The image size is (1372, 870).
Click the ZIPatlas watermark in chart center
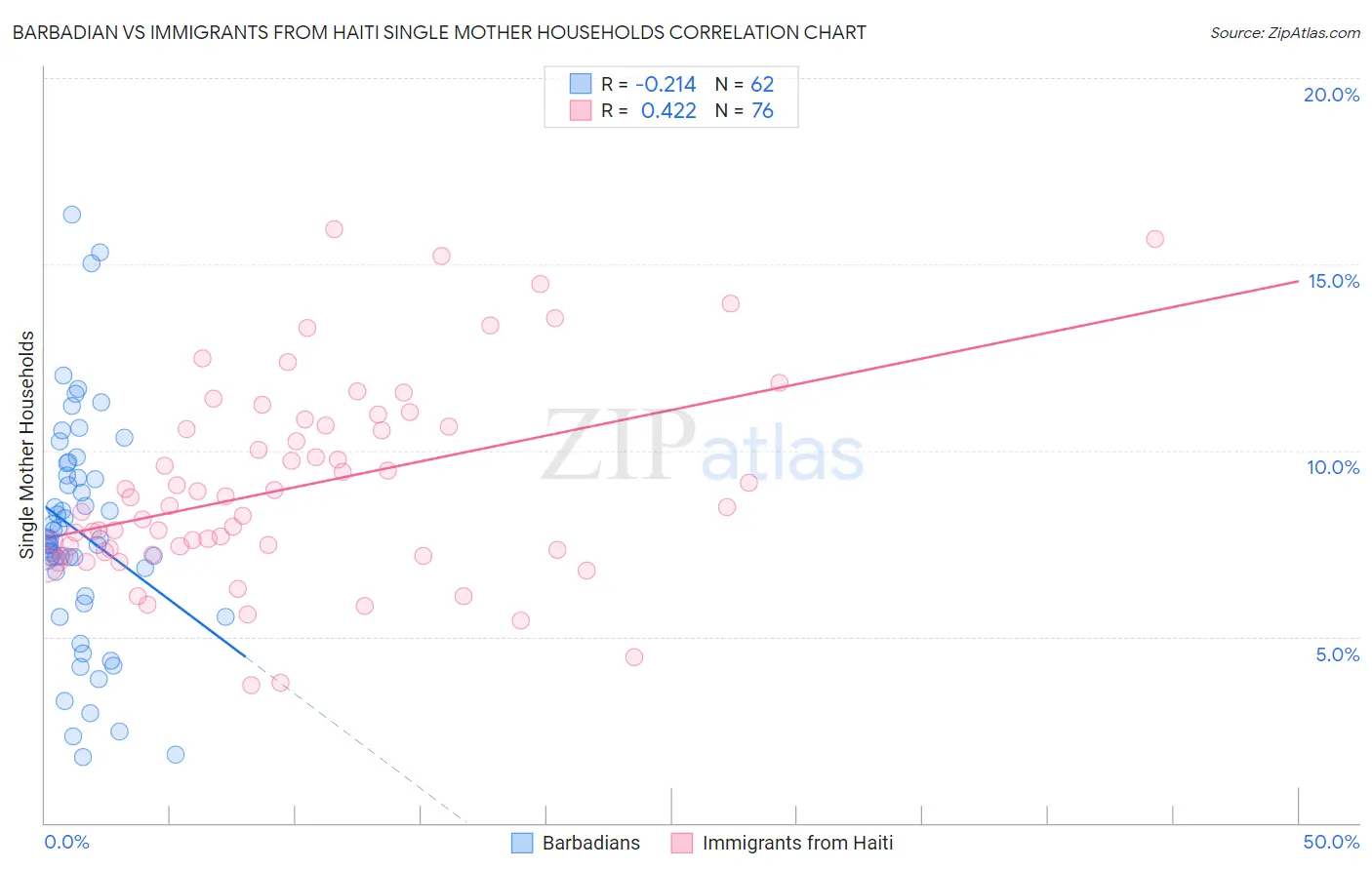[703, 447]
